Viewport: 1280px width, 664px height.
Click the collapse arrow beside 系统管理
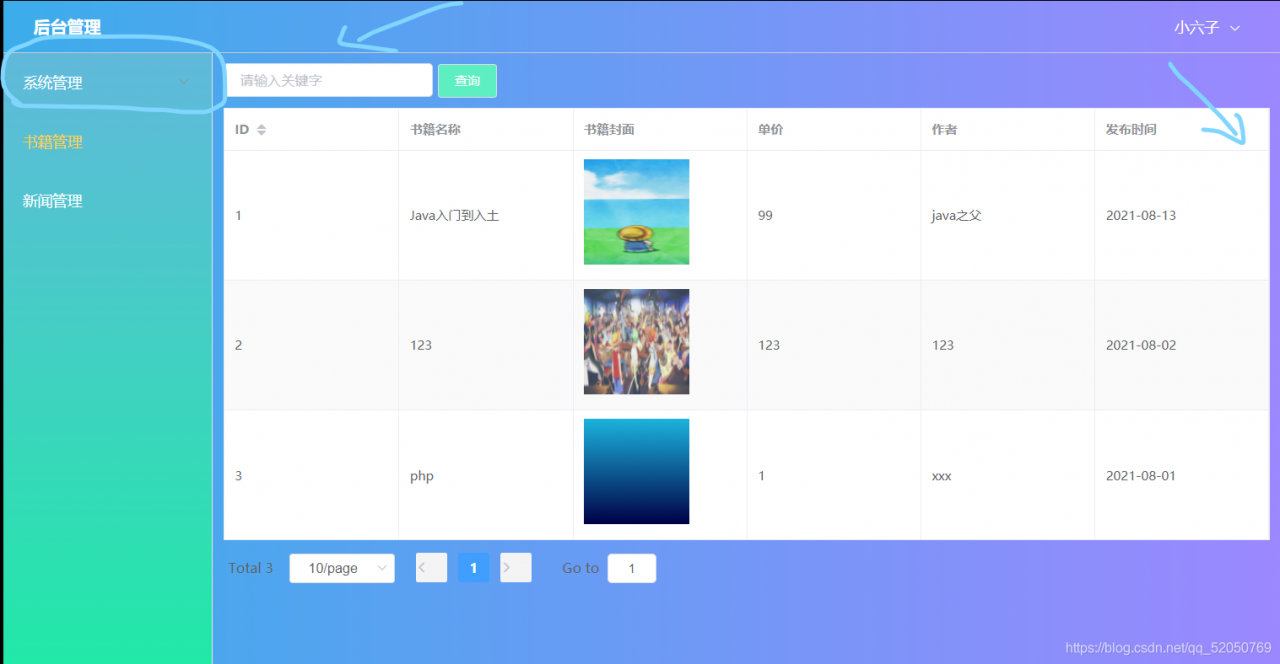click(x=184, y=82)
